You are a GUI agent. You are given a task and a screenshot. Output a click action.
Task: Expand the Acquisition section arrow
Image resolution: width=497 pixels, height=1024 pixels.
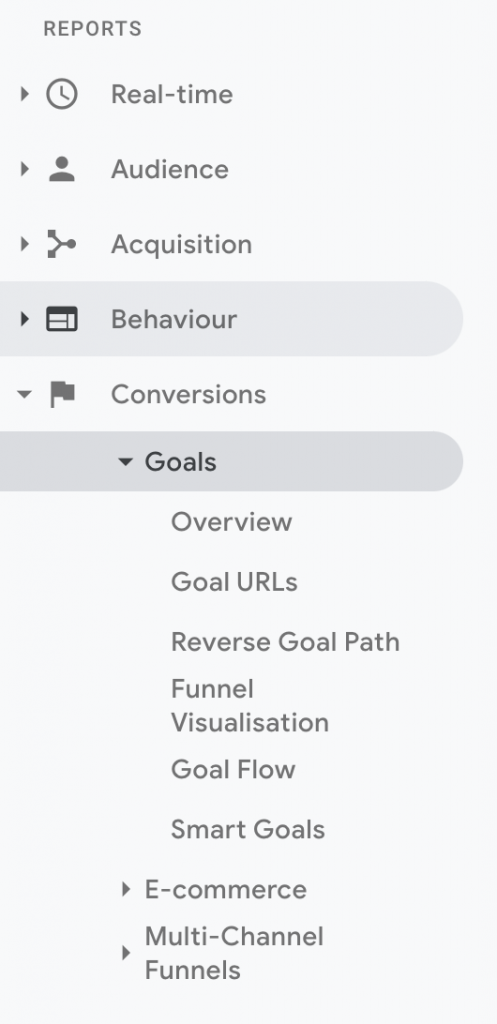click(25, 244)
